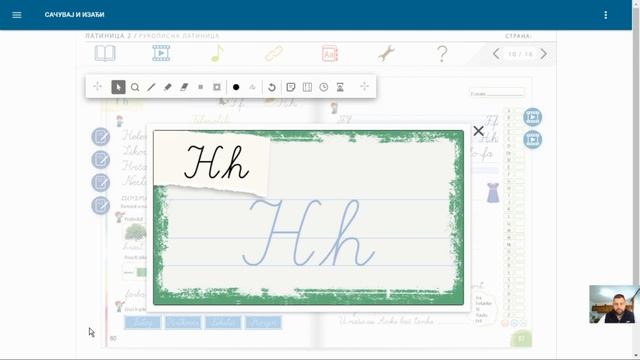Select the small square shape tool
This screenshot has width=640, height=360.
(200, 87)
